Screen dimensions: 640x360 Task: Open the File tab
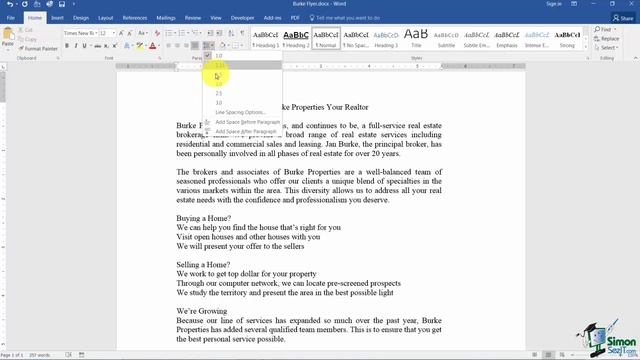[11, 18]
